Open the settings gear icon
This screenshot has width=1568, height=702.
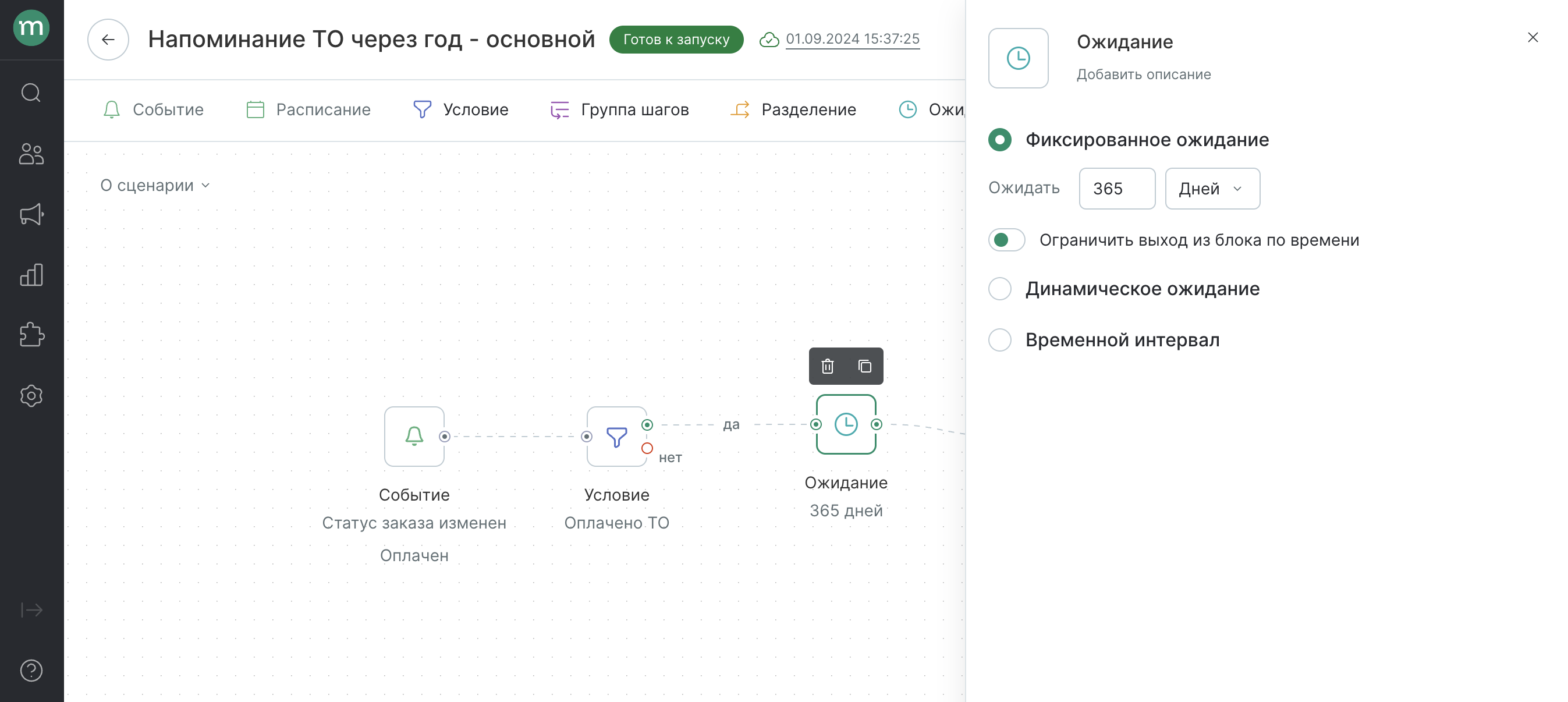[x=31, y=396]
